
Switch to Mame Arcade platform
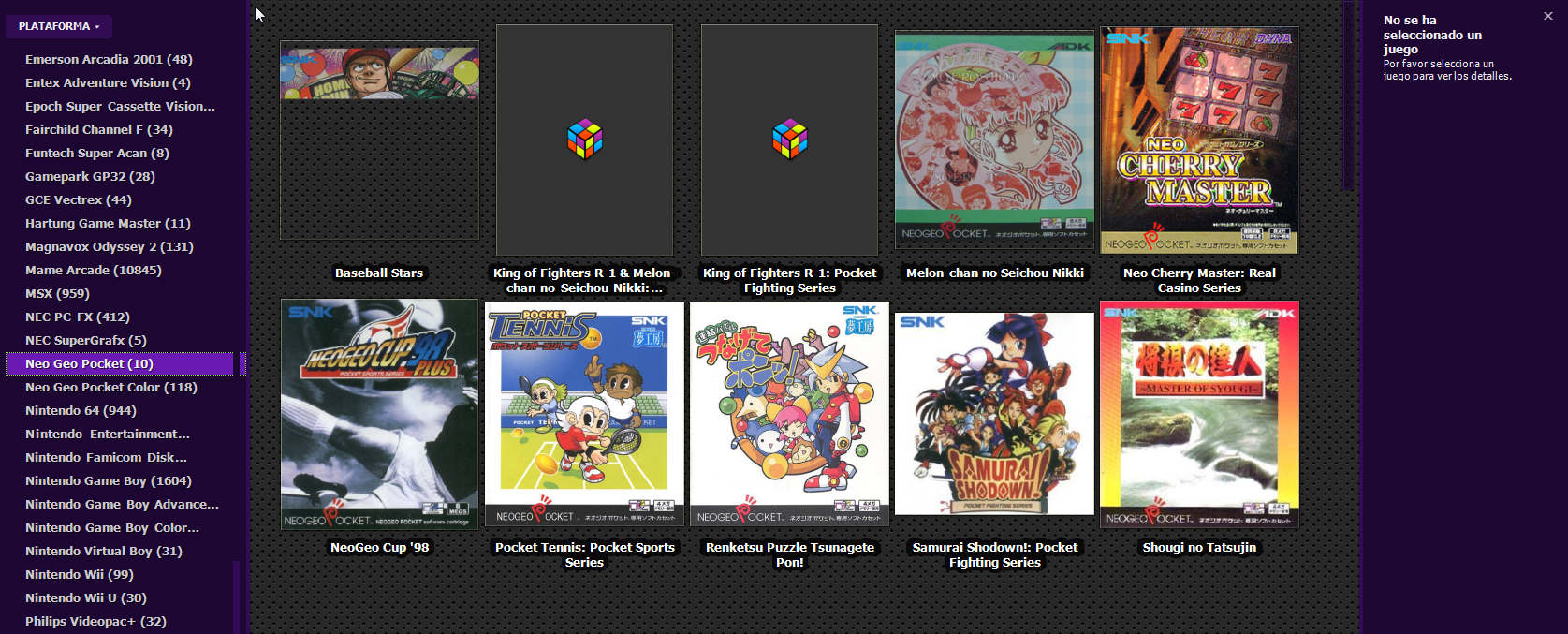click(x=94, y=270)
